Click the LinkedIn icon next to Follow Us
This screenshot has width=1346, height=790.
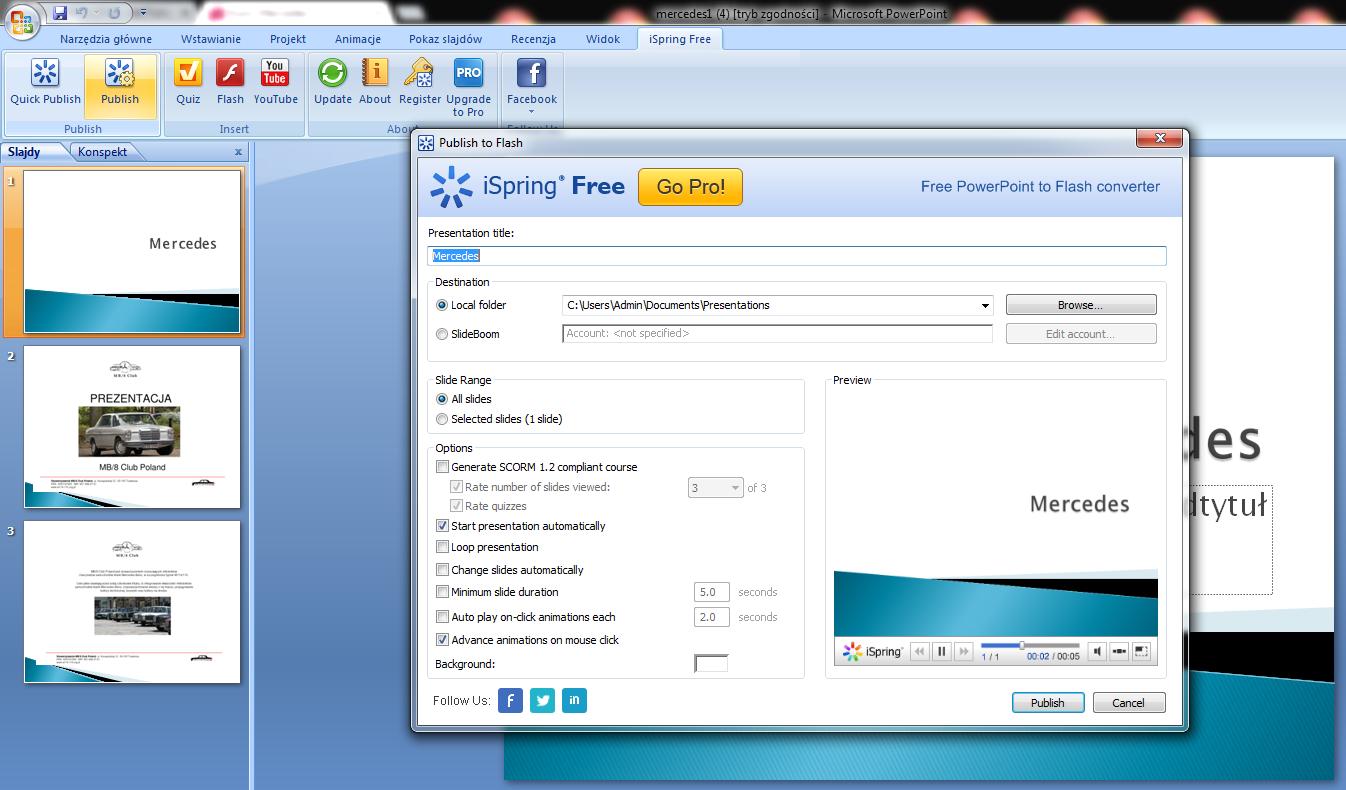coord(574,700)
